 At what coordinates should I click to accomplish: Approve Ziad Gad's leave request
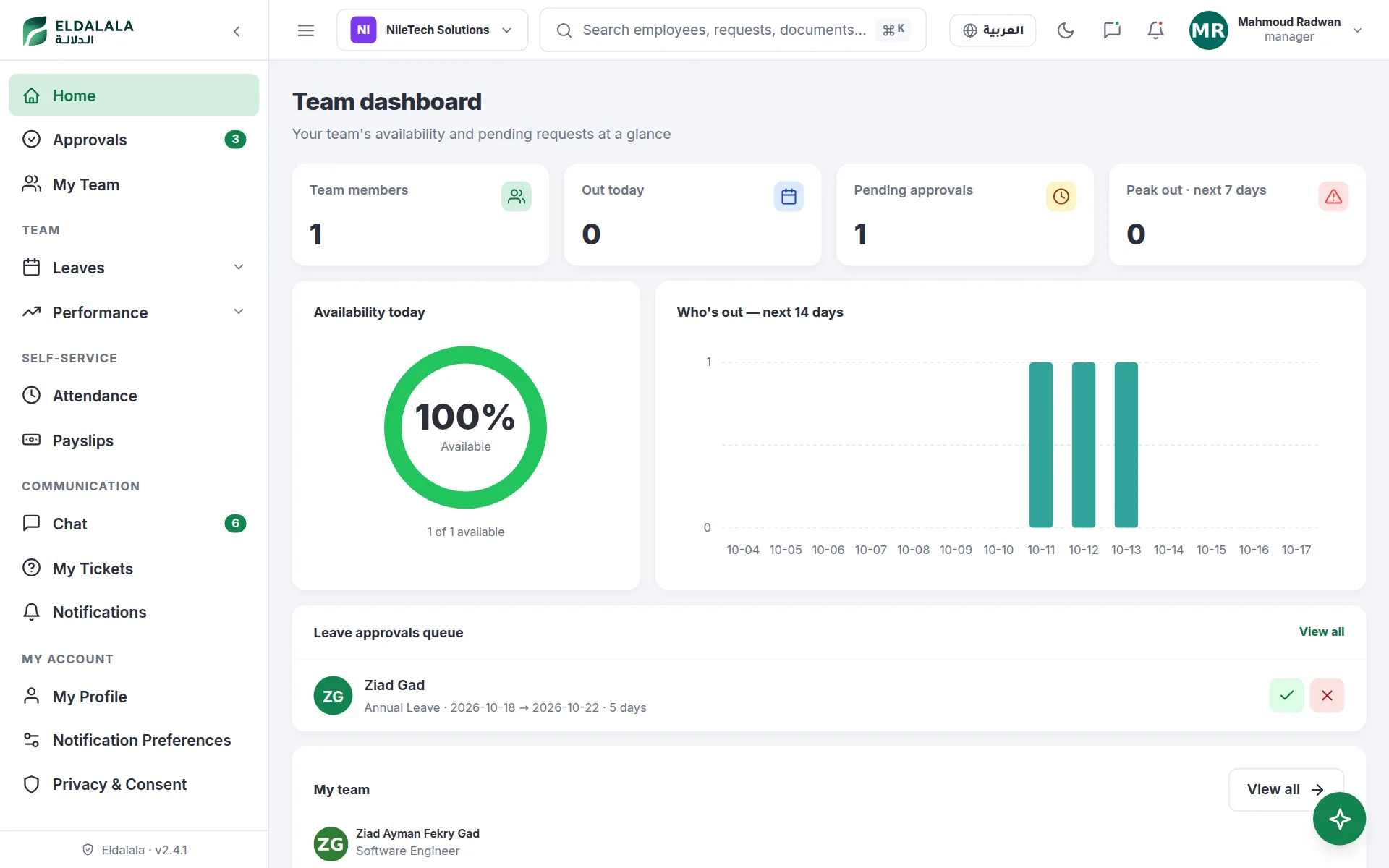[1286, 695]
